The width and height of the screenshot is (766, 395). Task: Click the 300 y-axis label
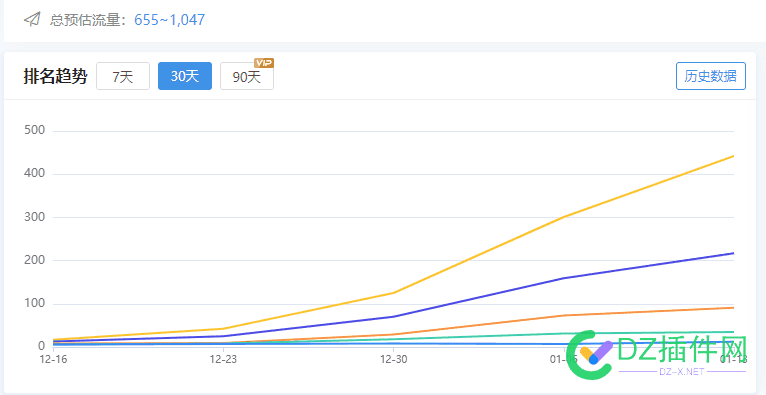[34, 217]
